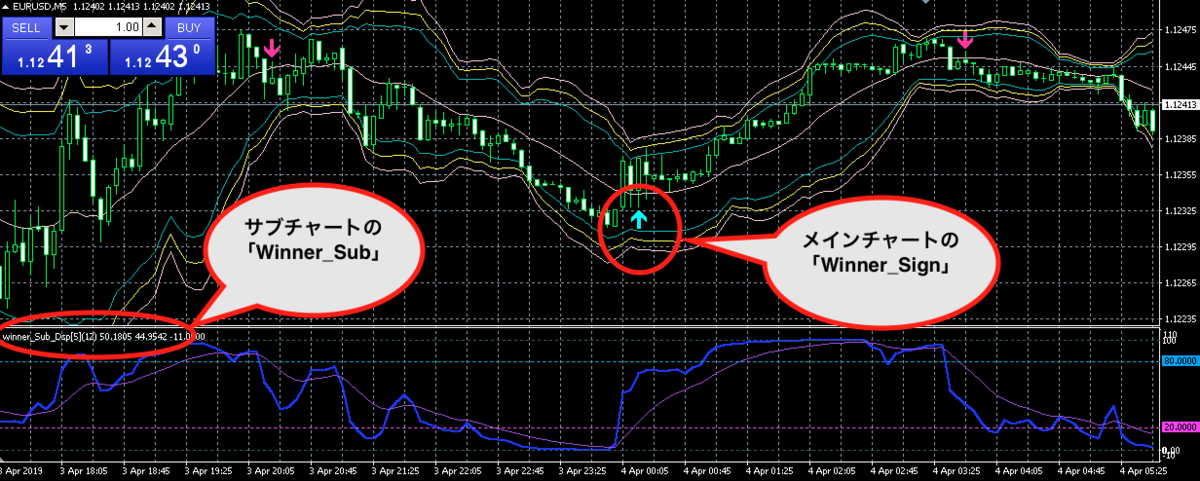Click price scale value 1.12355

pos(1181,174)
